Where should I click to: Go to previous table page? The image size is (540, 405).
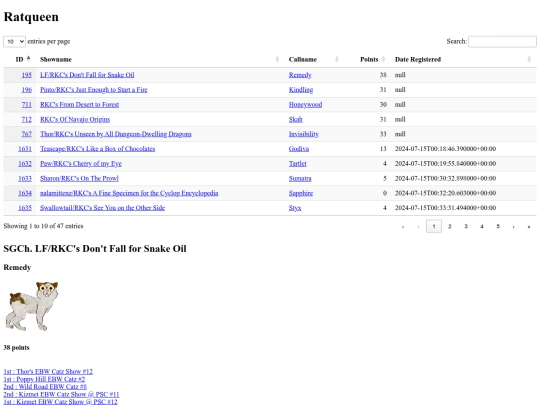pos(418,226)
